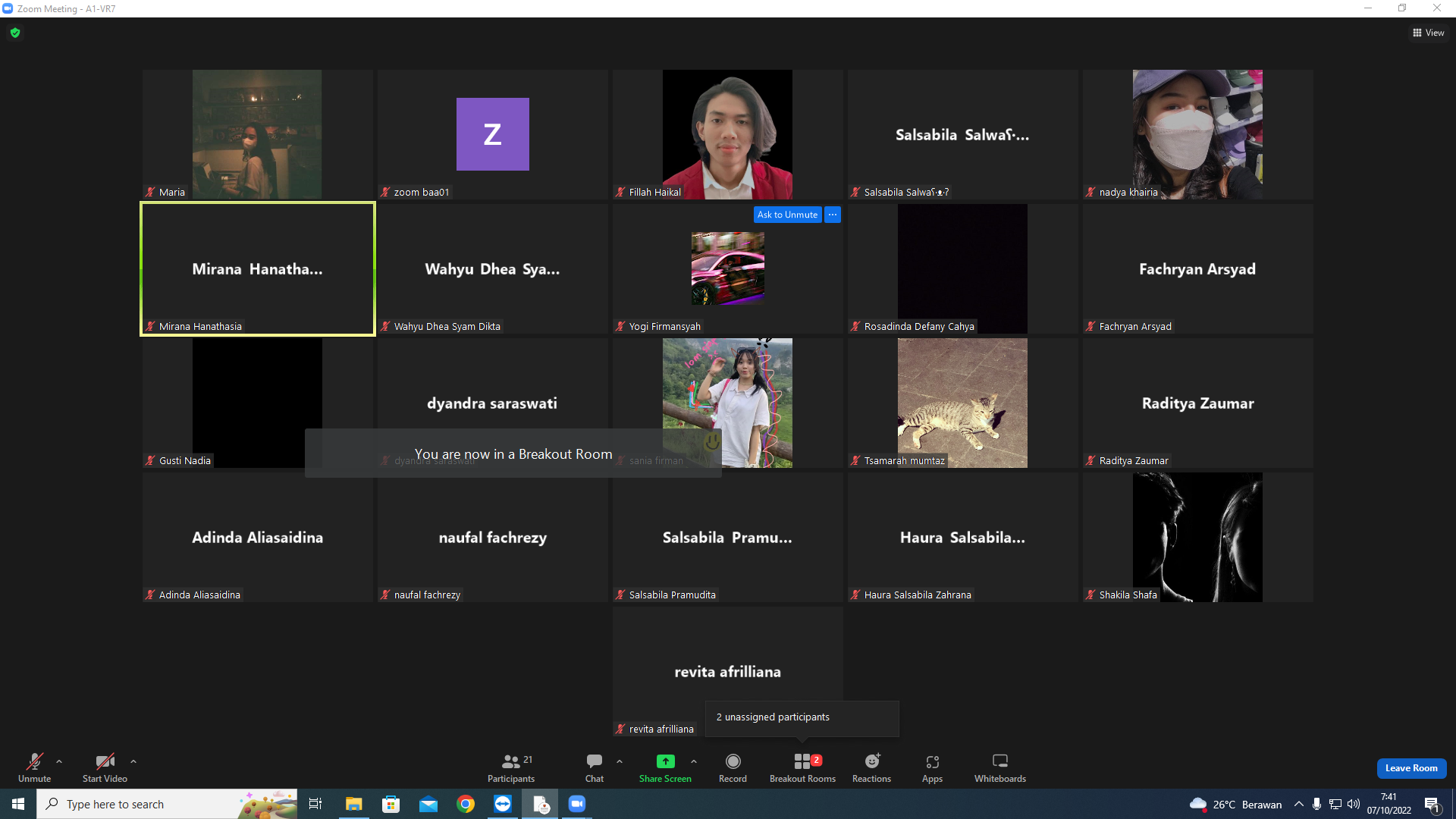
Task: Expand video options arrow beside Start Video
Action: point(133,761)
